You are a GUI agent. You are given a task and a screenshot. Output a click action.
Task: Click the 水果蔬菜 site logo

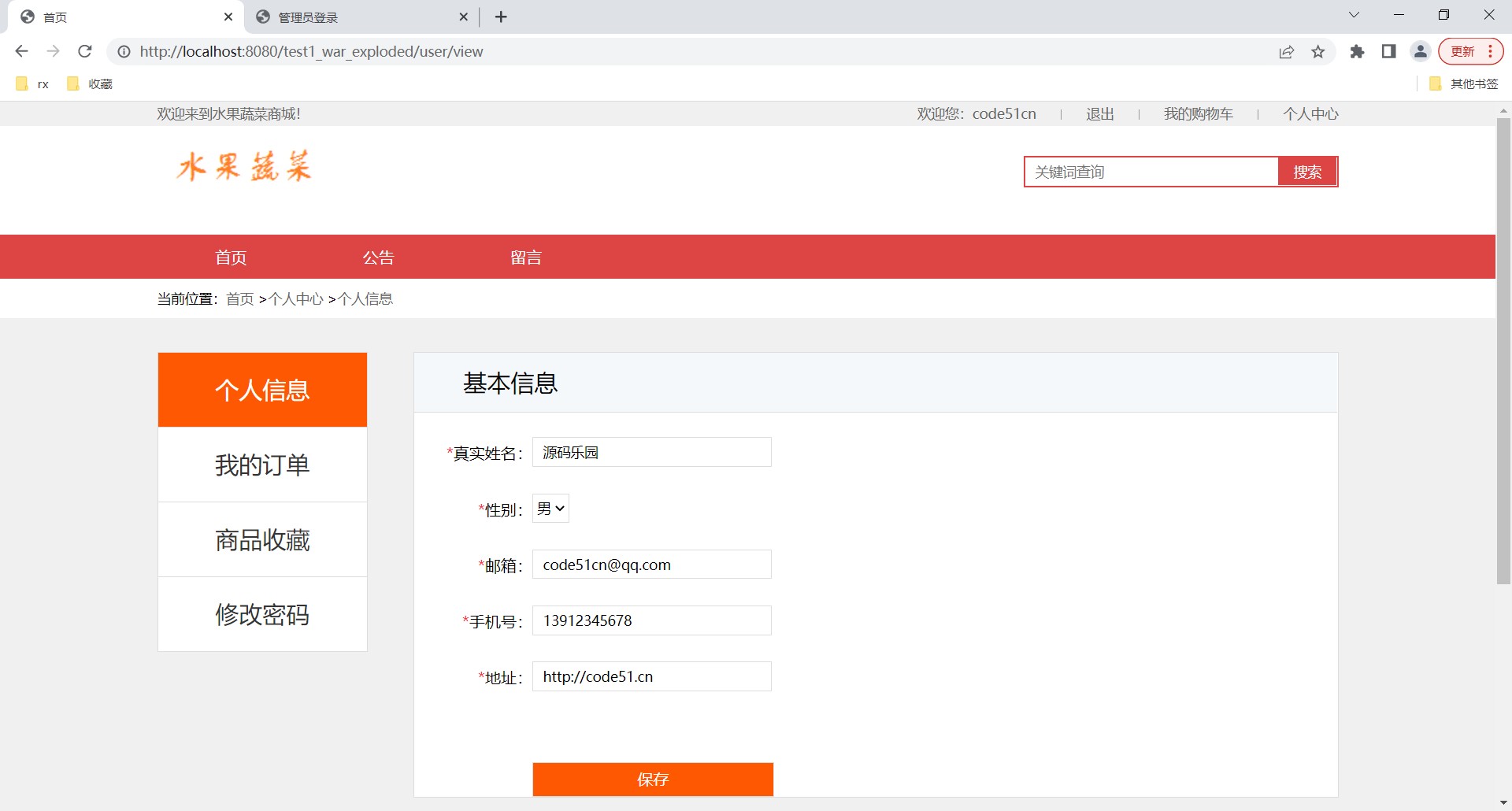point(244,167)
